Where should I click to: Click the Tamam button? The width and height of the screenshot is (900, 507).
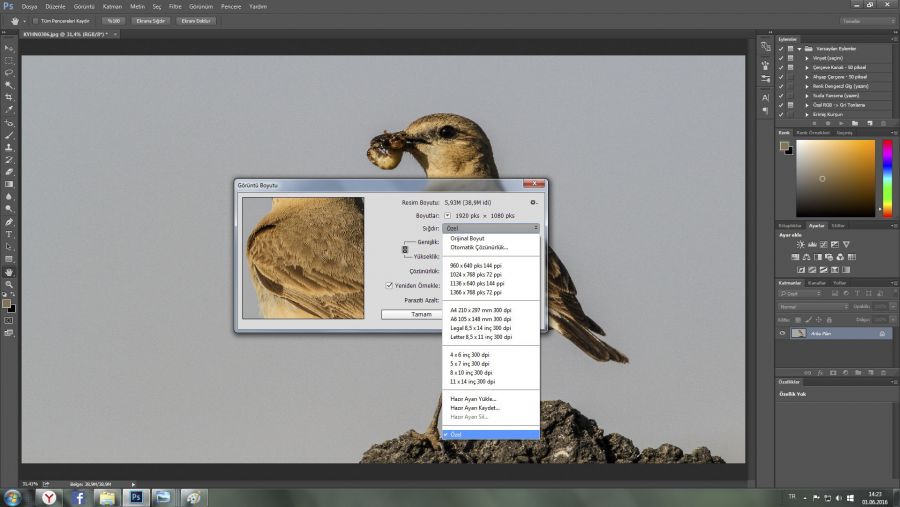421,314
